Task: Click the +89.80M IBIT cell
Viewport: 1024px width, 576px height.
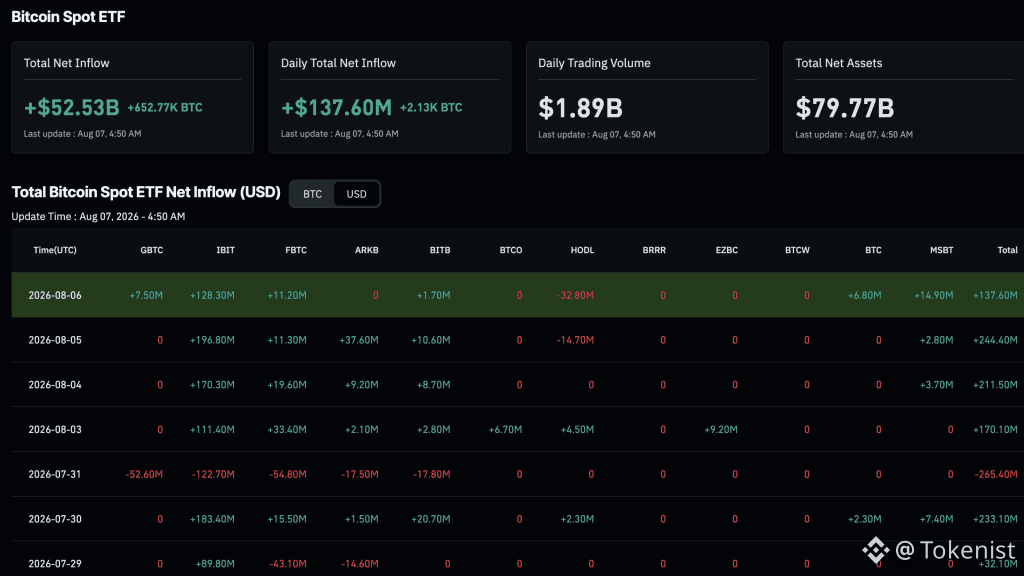Action: [x=215, y=564]
